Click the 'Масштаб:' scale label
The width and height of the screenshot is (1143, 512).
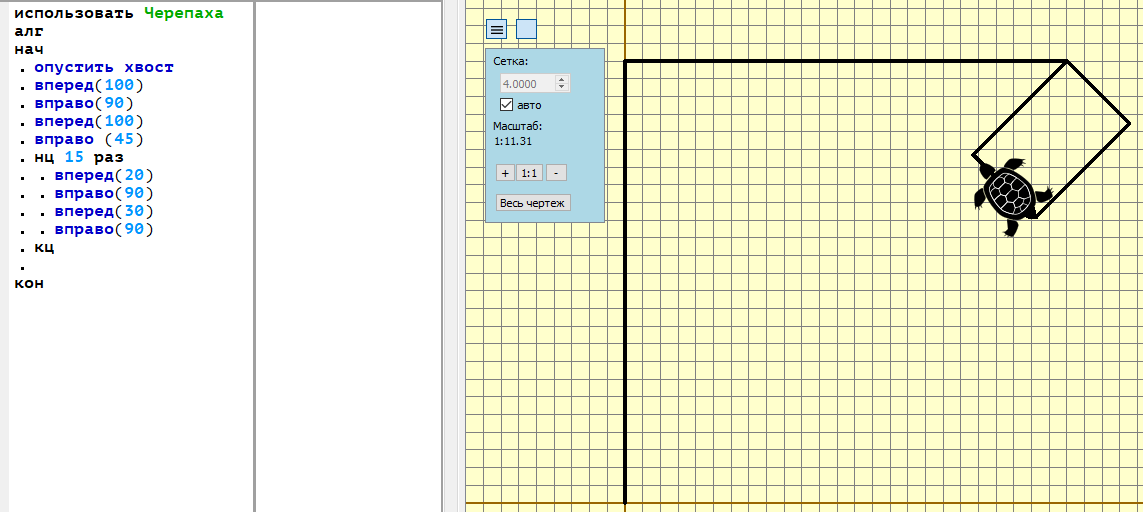[x=518, y=126]
